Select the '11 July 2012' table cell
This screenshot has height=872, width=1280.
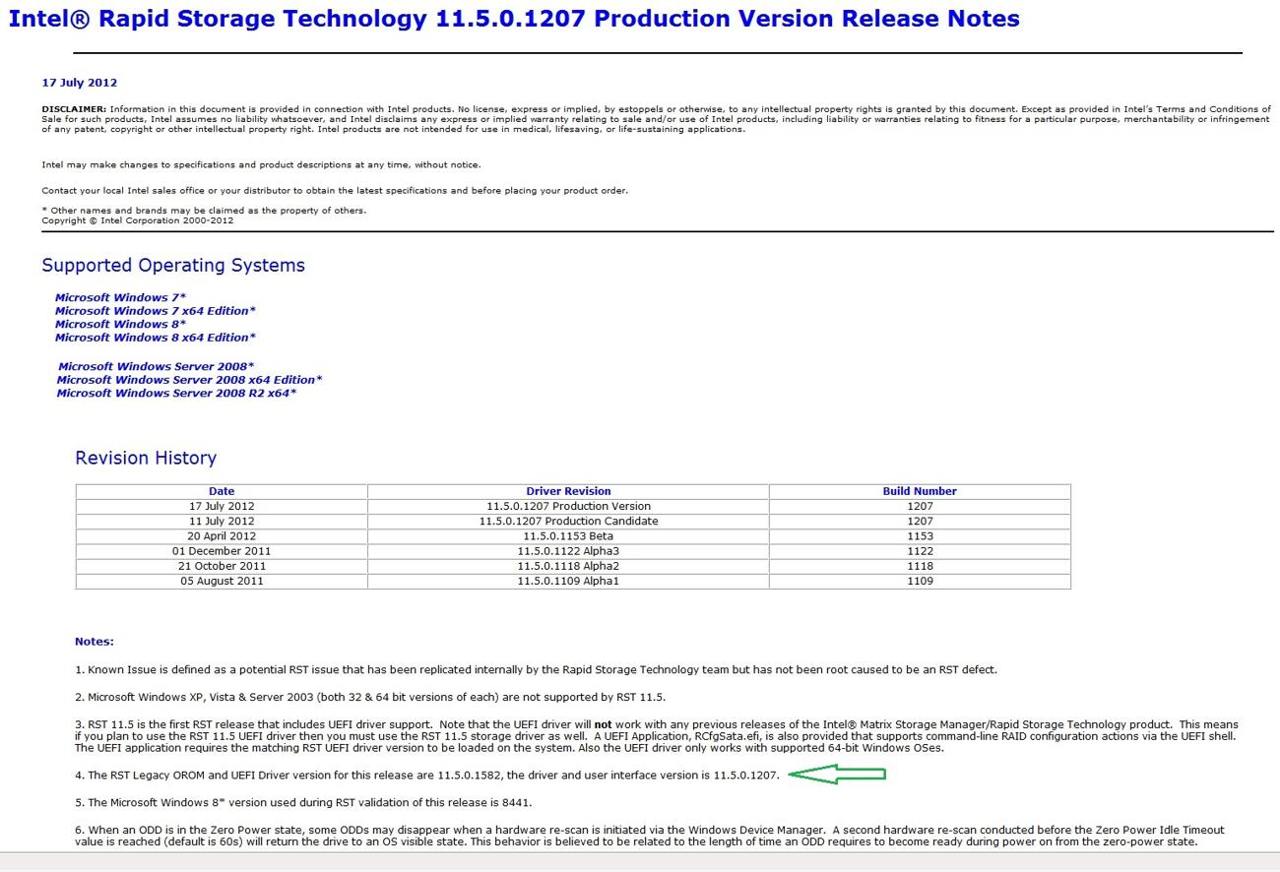click(222, 521)
